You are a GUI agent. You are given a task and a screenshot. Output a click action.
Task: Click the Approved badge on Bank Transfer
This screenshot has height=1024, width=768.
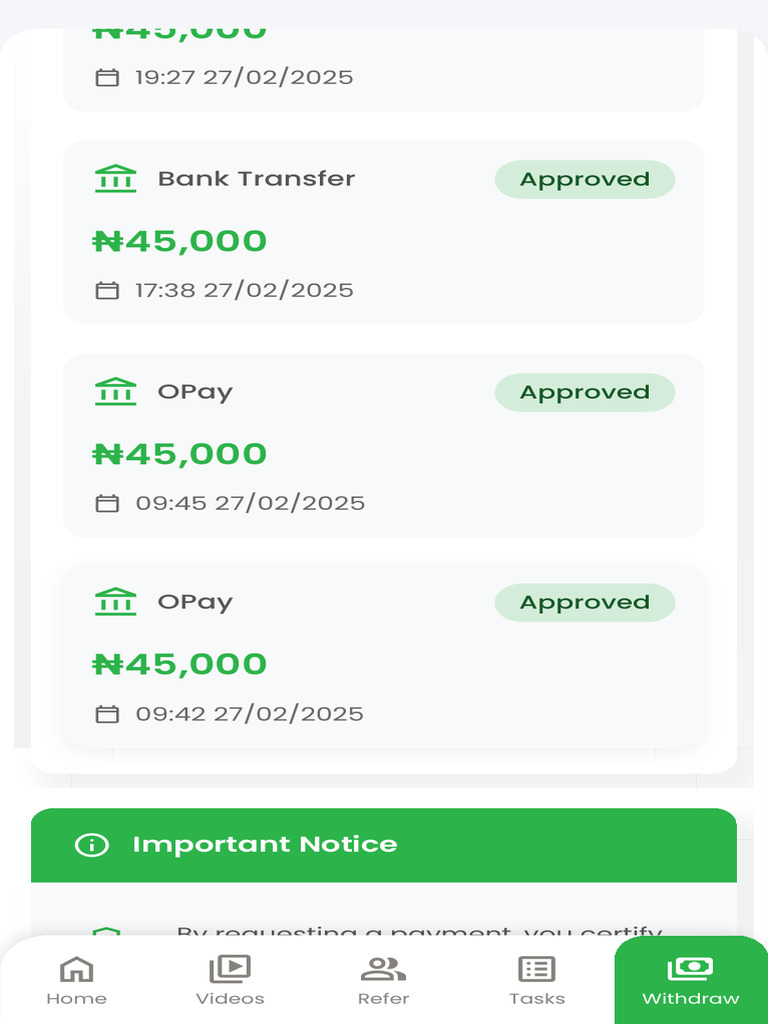584,180
